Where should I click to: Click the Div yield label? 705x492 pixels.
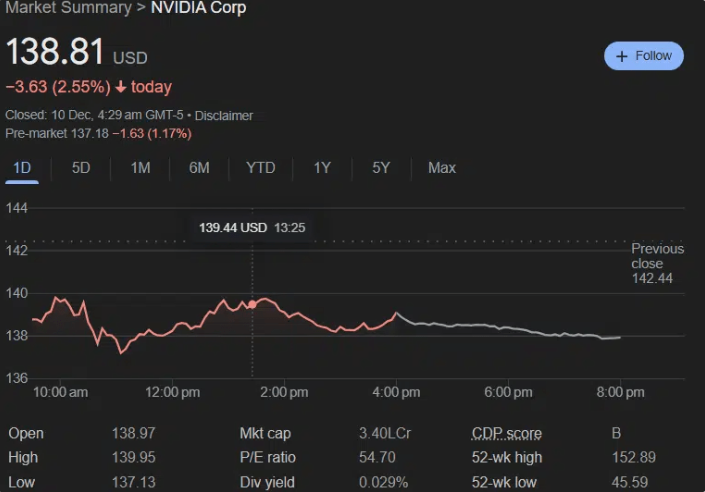267,482
